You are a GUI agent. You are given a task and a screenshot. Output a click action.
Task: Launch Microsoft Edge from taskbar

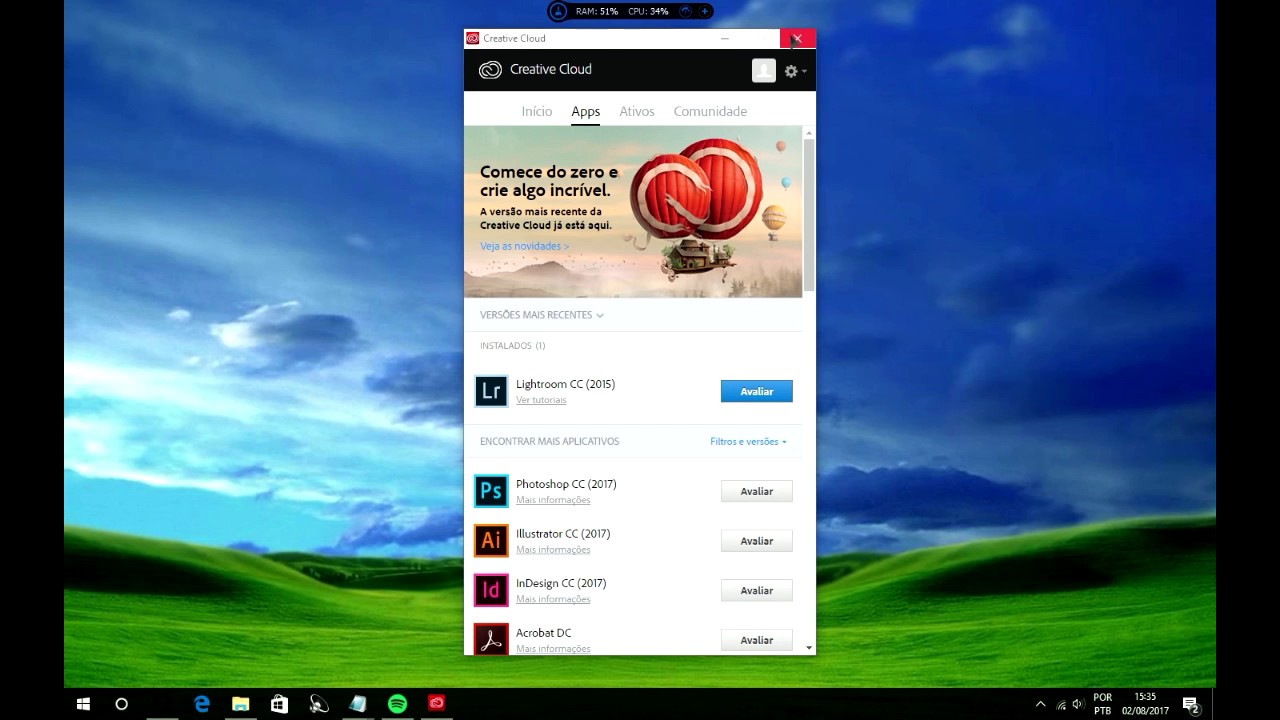201,704
